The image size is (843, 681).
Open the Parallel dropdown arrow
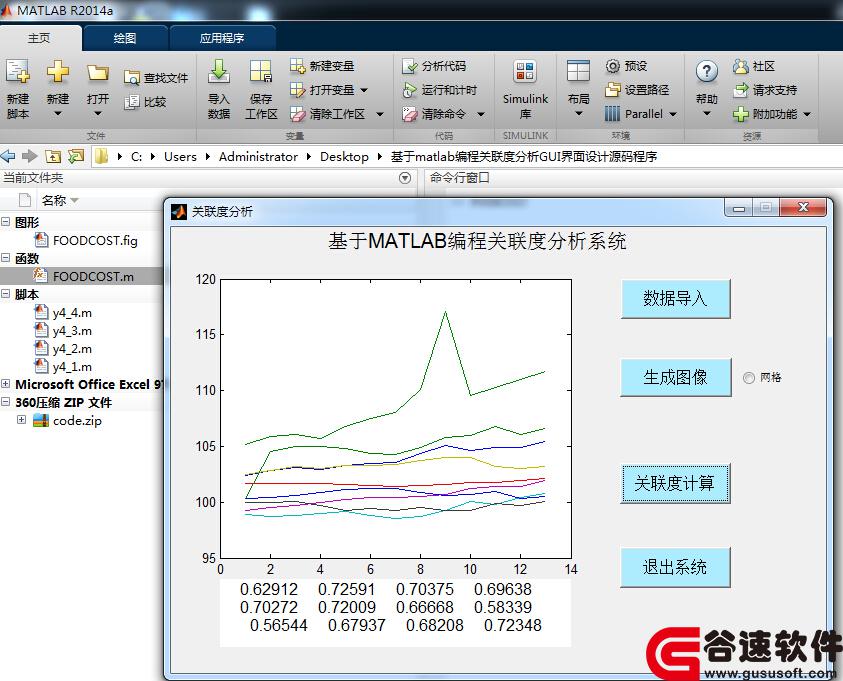(673, 114)
